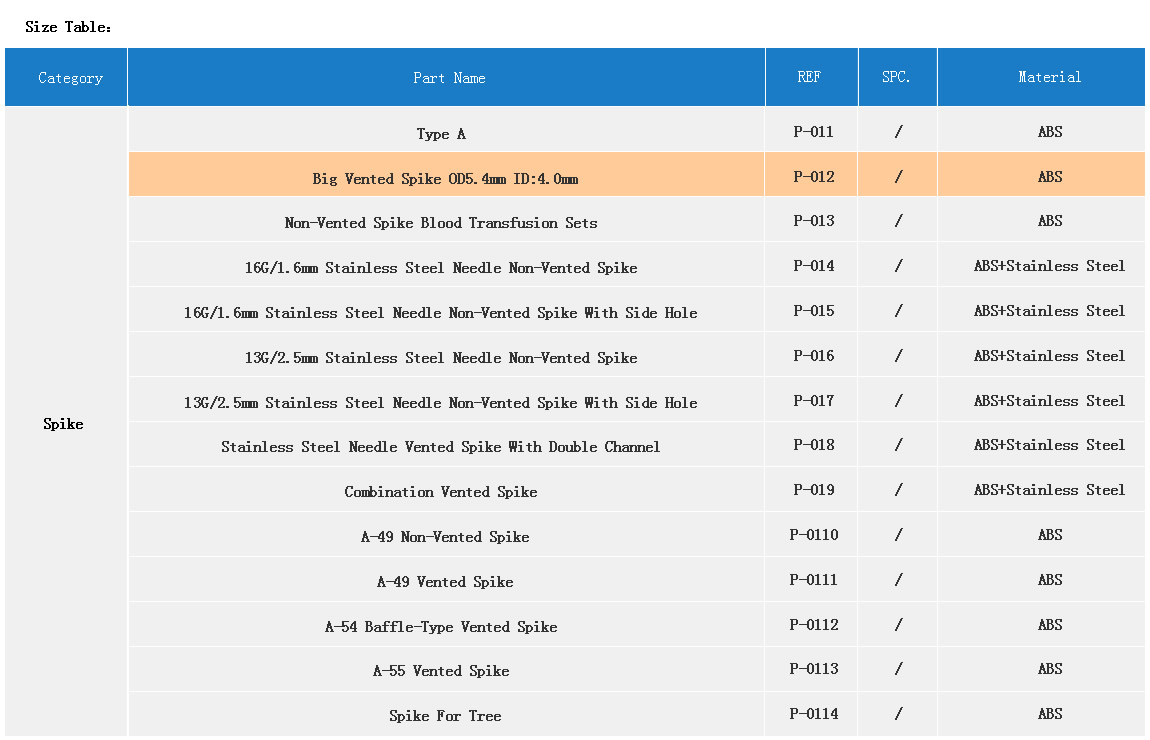Select highlighted Big Vented Spike row
The height and width of the screenshot is (740, 1150).
445,179
